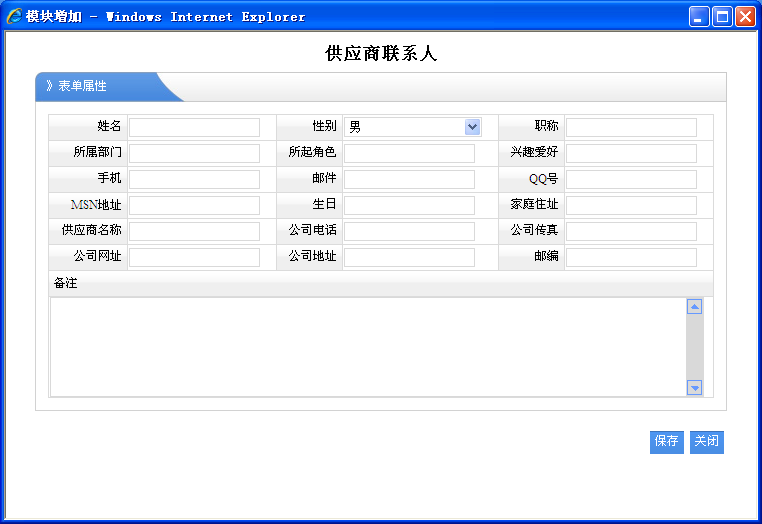Select the 所属部门 department field

pos(194,153)
